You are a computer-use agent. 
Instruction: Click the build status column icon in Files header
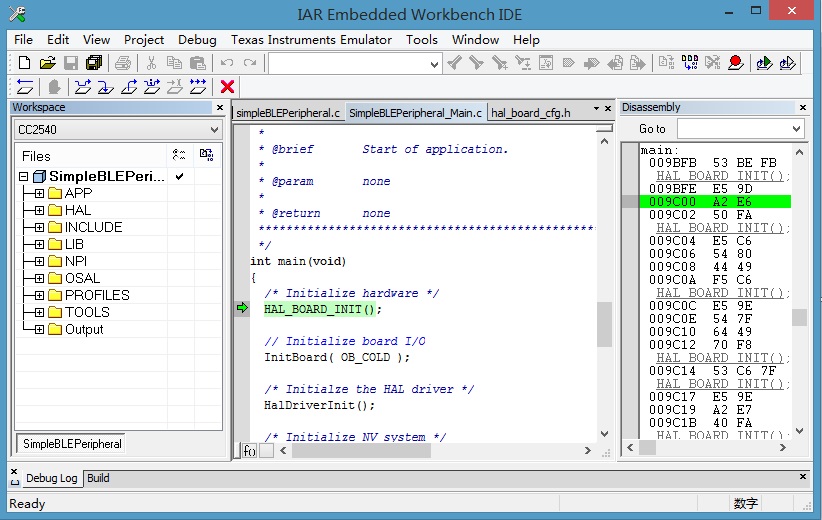[207, 155]
